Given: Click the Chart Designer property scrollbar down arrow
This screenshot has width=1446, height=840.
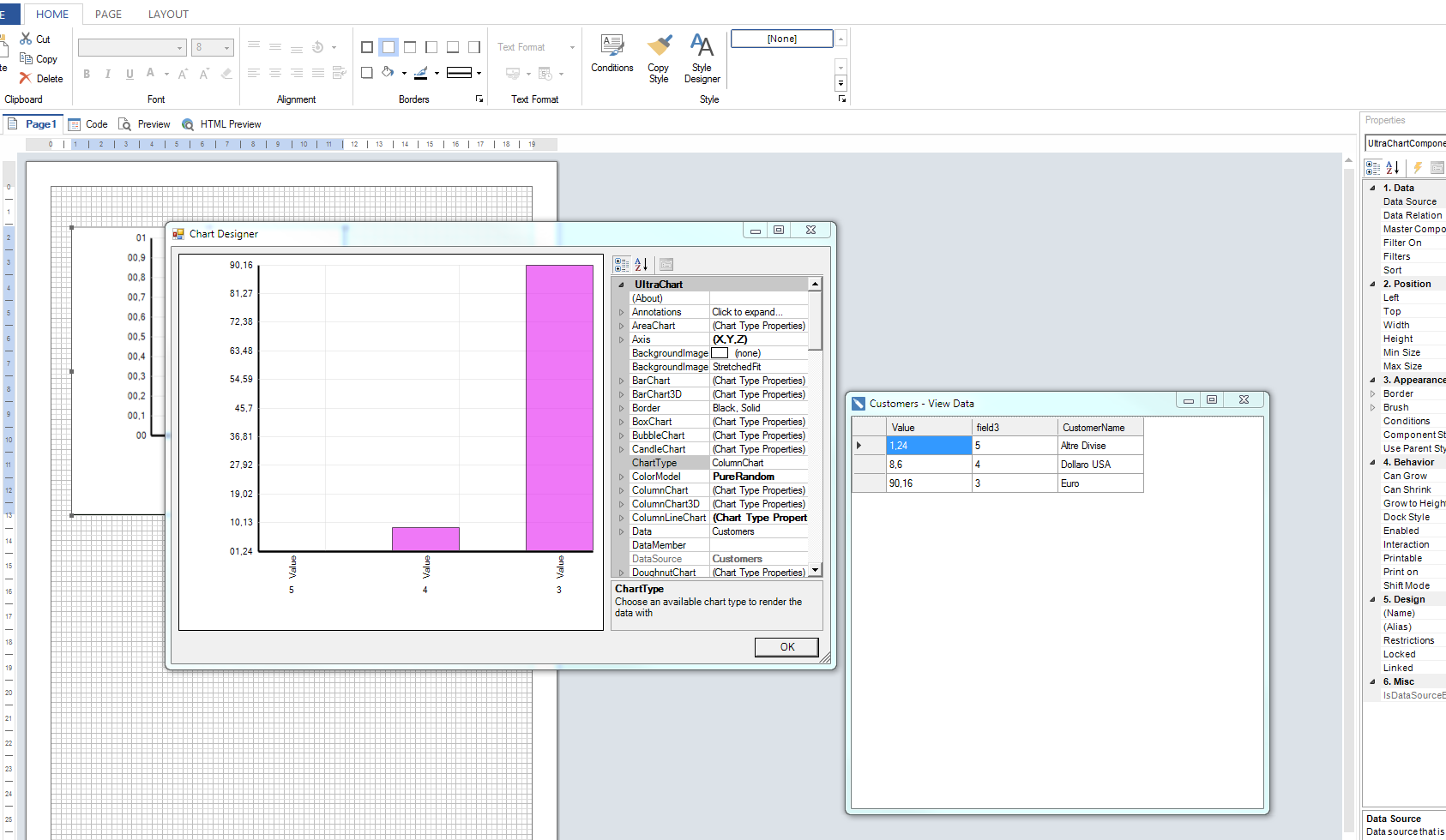Looking at the screenshot, I should (x=815, y=570).
